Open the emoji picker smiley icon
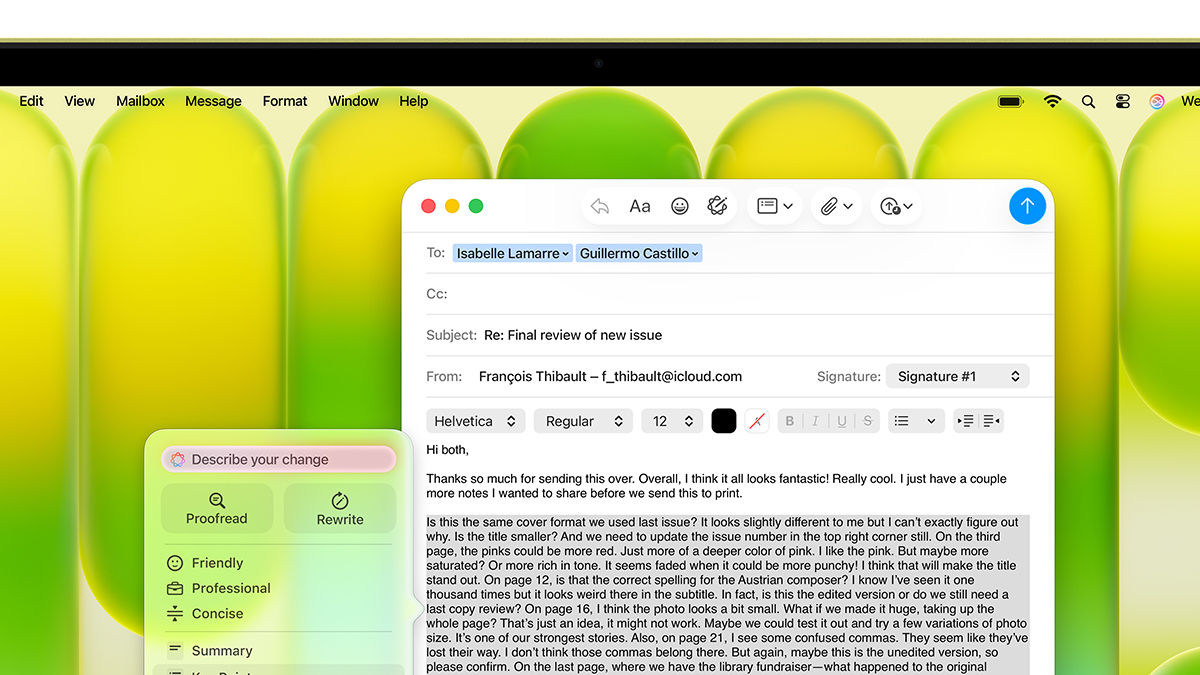1200x675 pixels. [680, 206]
